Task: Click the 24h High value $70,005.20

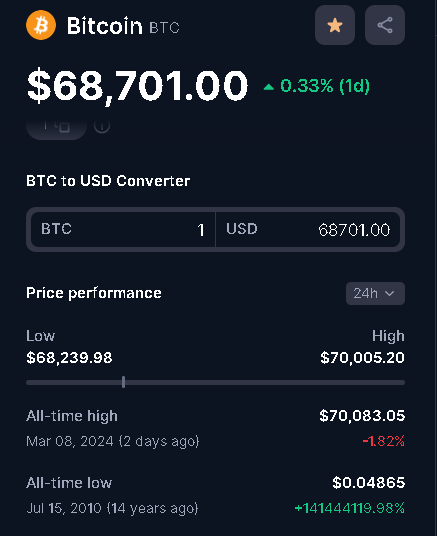Action: pos(362,358)
